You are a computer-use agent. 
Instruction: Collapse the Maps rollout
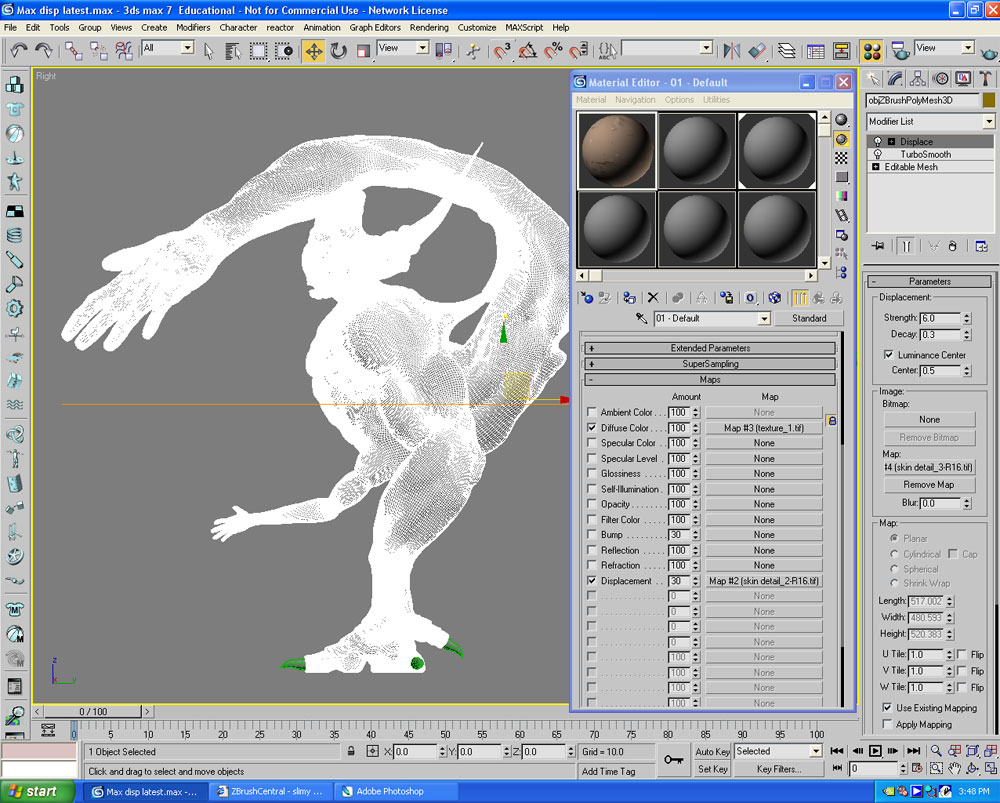[710, 379]
